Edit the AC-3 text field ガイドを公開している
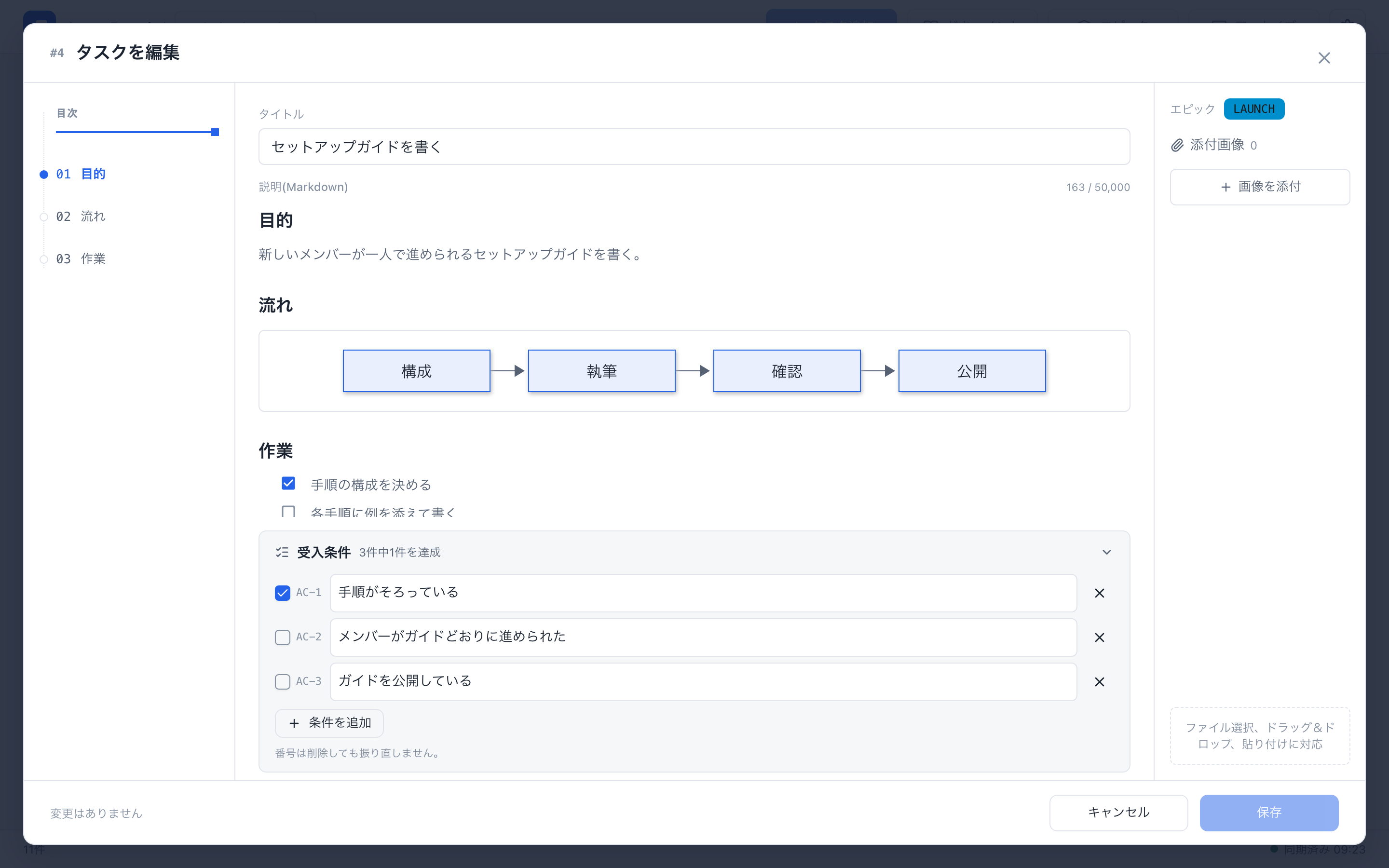 tap(703, 681)
